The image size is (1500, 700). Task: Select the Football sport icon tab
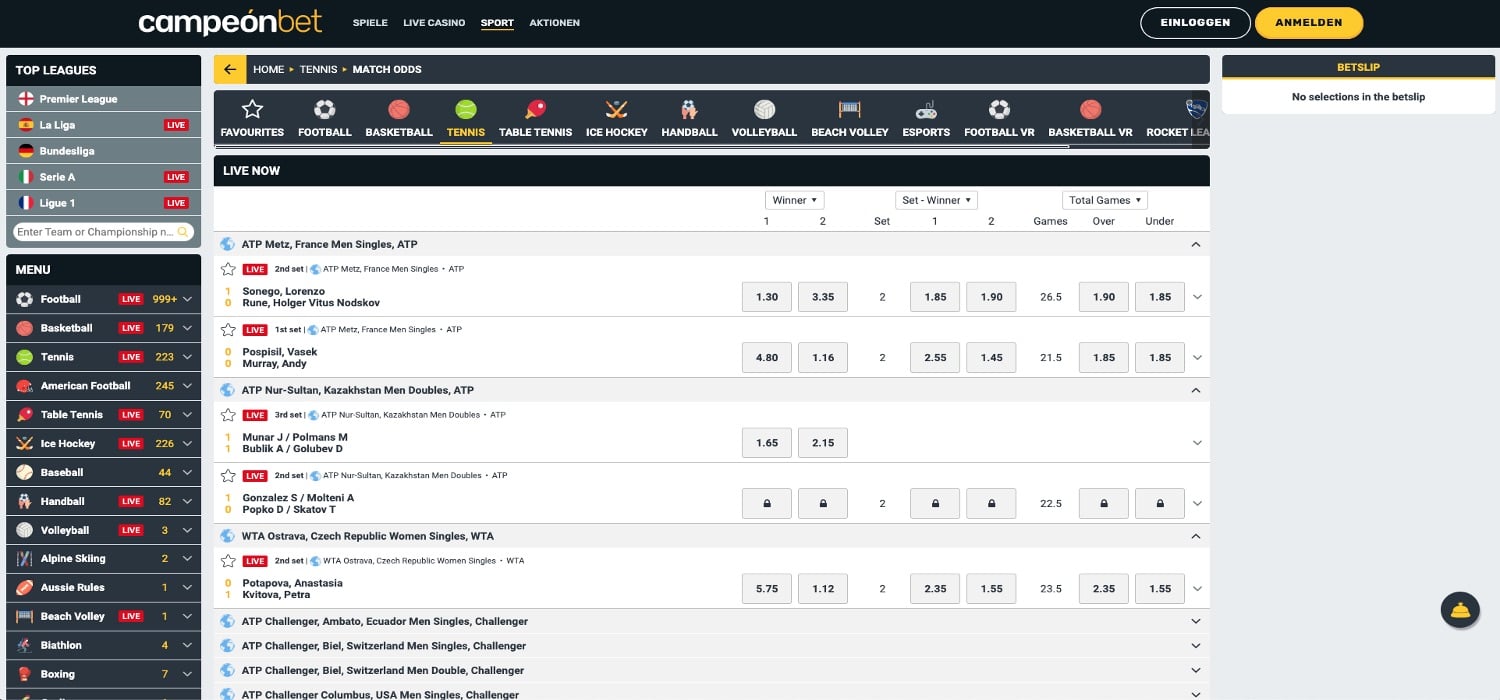(x=325, y=118)
